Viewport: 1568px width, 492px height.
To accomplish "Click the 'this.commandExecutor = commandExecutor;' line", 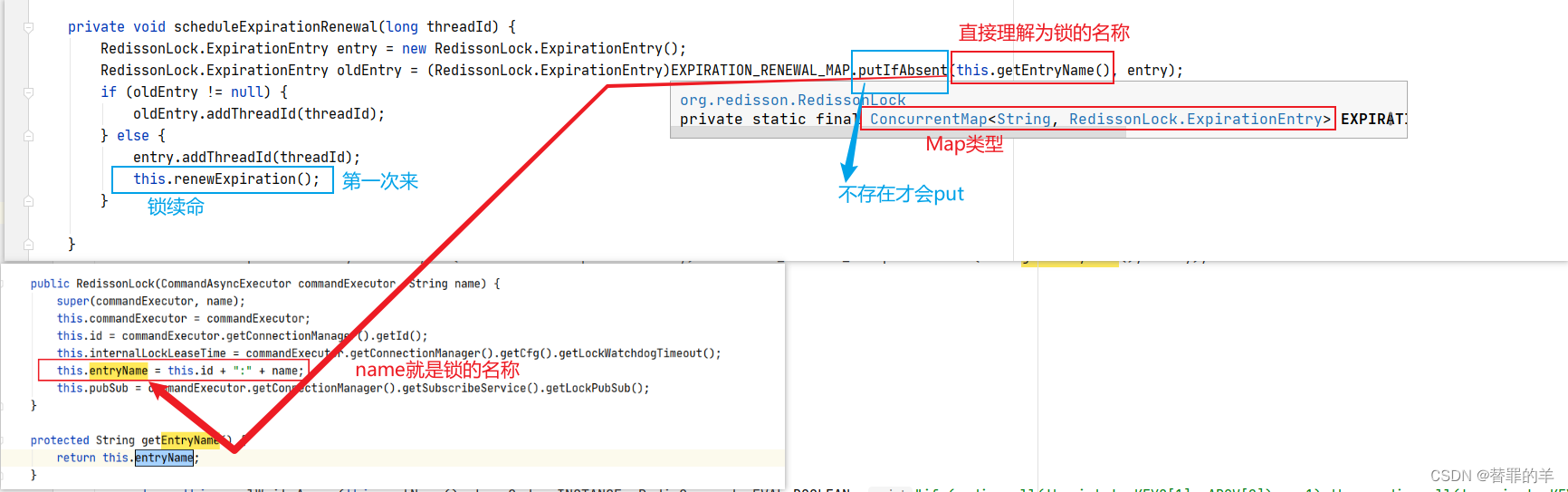I will point(184,319).
